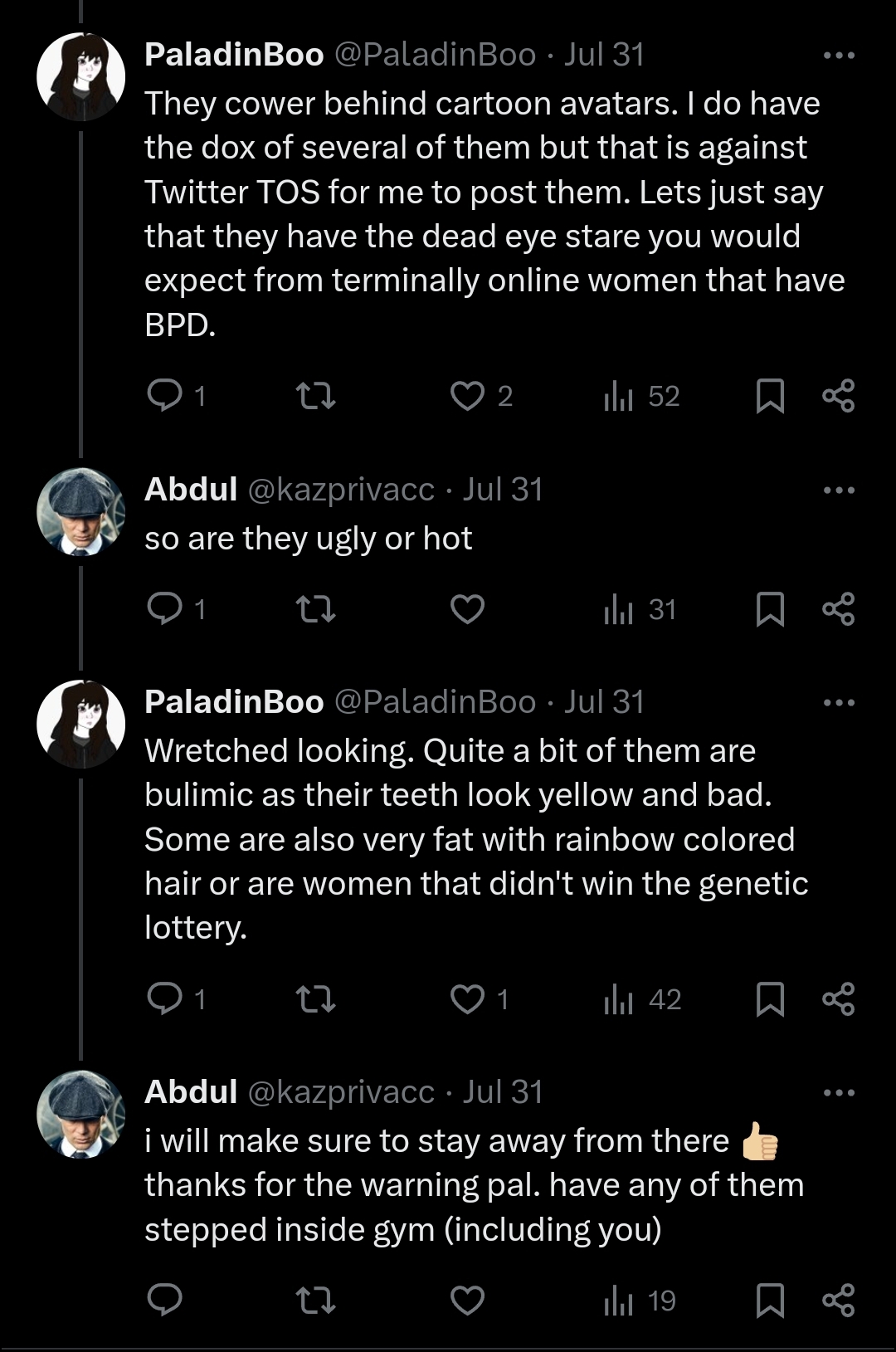
Task: Reply to Abdul's "ugly or hot" tweet
Action: (164, 609)
